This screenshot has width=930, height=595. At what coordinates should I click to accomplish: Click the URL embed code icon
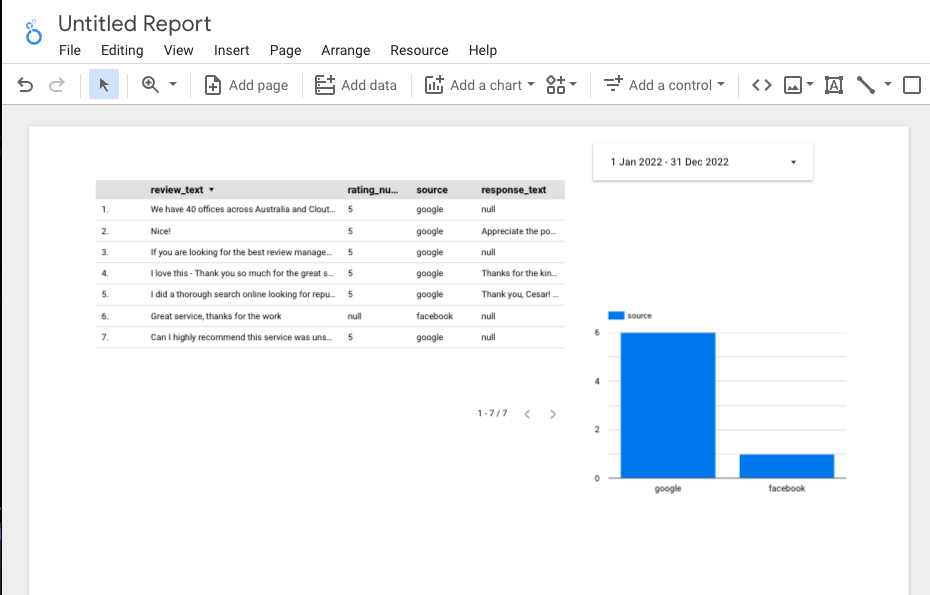point(761,85)
